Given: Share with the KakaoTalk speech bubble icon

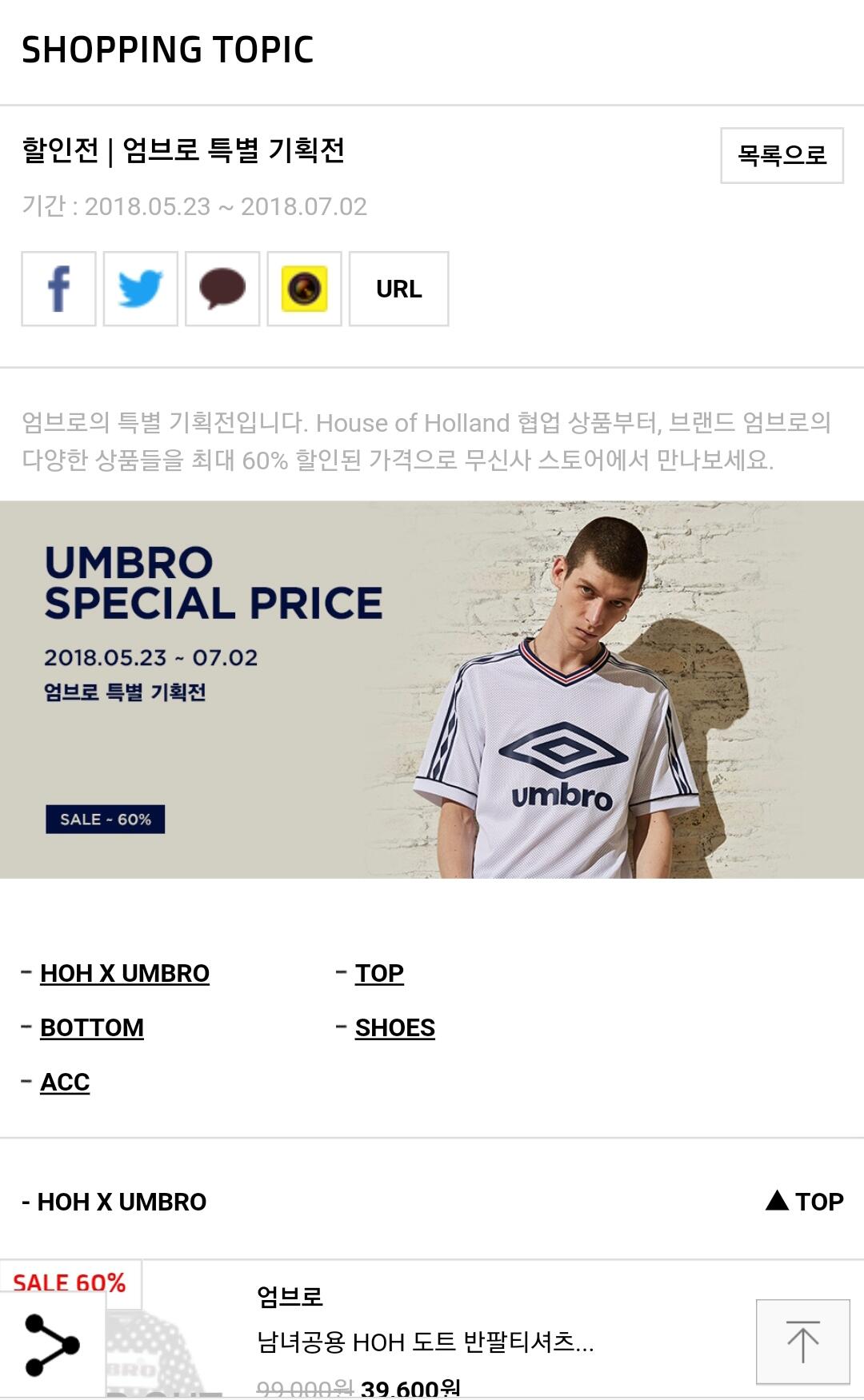Looking at the screenshot, I should (222, 289).
